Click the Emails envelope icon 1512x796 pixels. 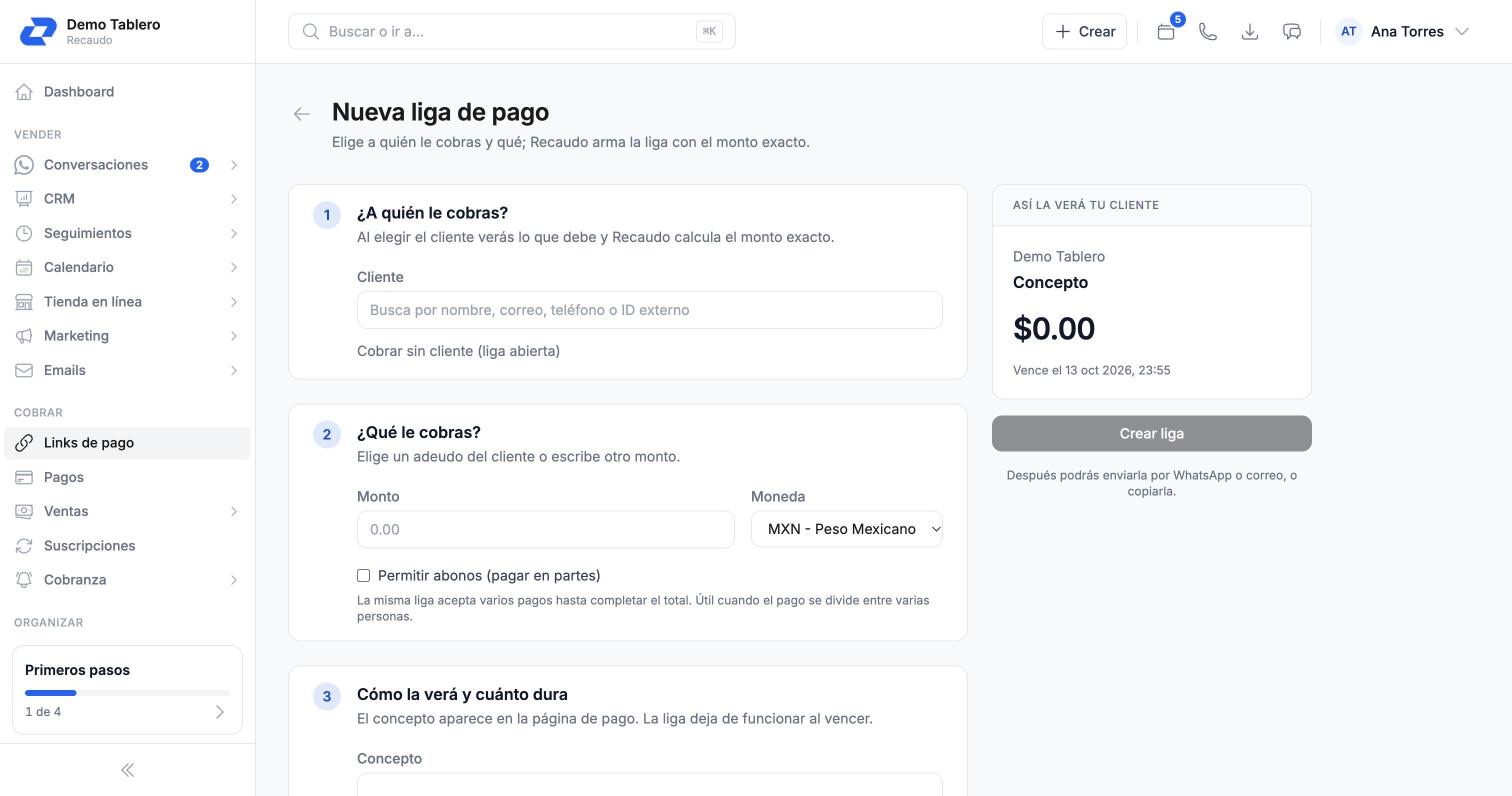pos(24,370)
